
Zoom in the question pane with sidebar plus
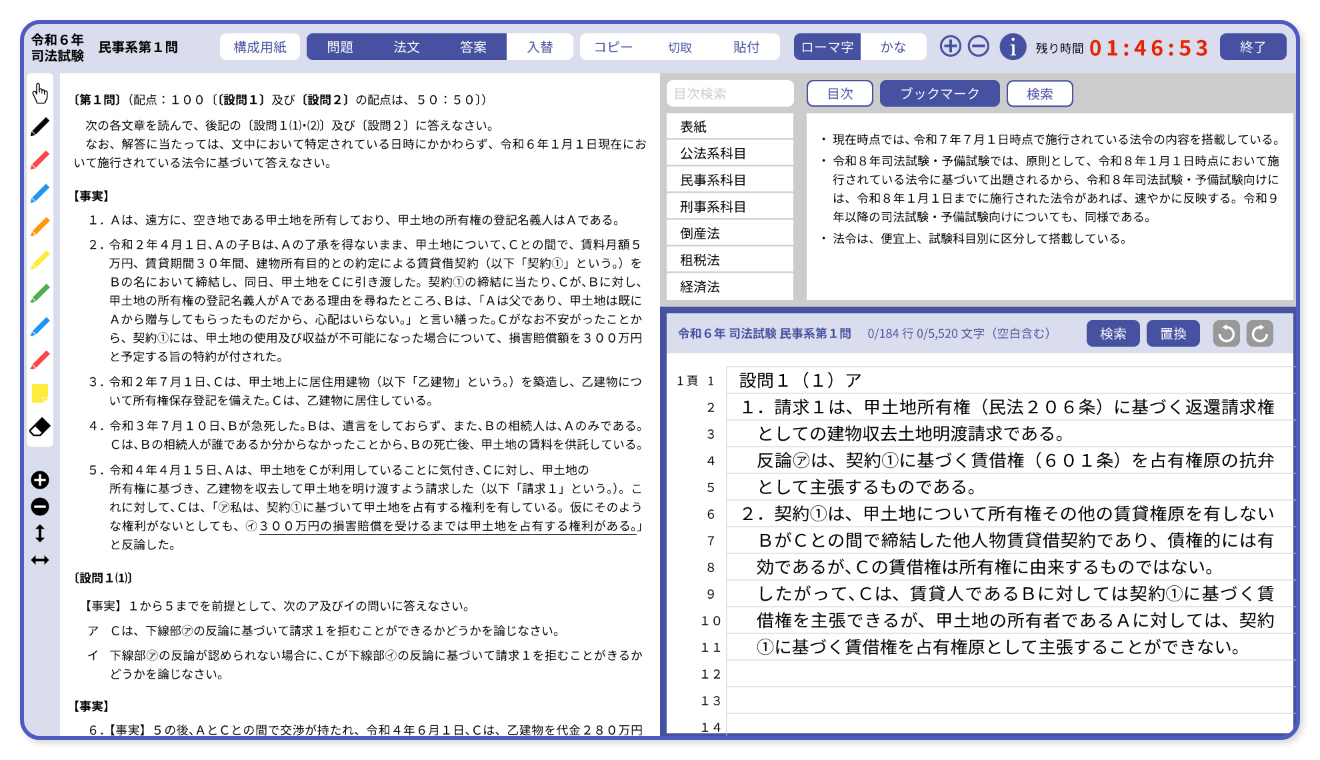coord(40,480)
